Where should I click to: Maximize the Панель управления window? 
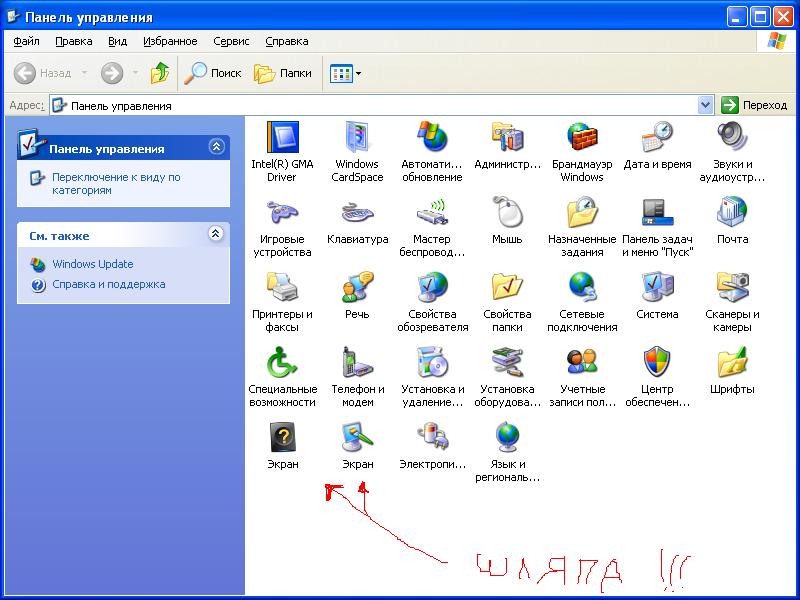tap(760, 18)
